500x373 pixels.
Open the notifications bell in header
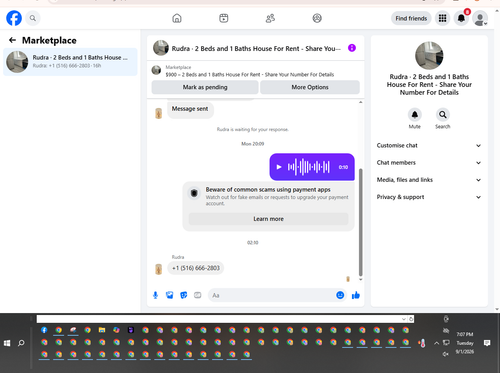click(x=461, y=18)
